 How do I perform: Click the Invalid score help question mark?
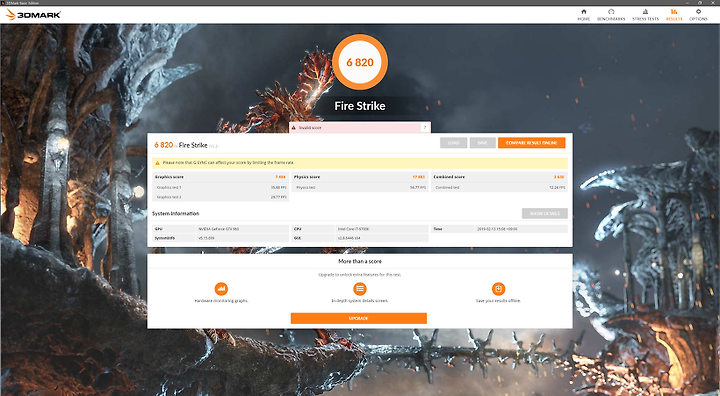(x=425, y=128)
